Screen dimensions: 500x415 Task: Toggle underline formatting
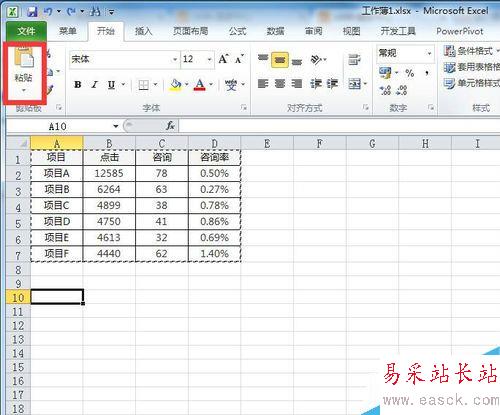click(111, 85)
